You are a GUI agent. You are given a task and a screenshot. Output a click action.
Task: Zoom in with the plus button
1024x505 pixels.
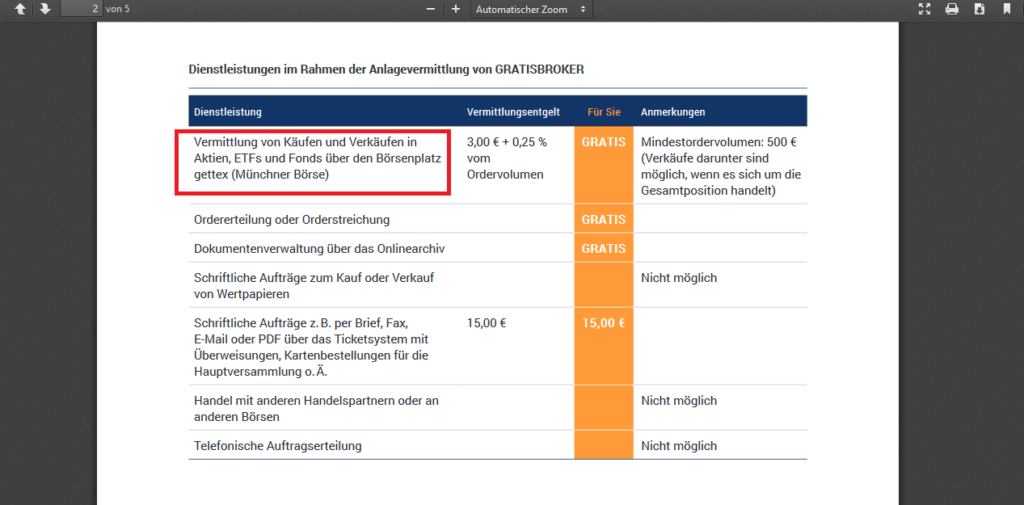tap(456, 9)
